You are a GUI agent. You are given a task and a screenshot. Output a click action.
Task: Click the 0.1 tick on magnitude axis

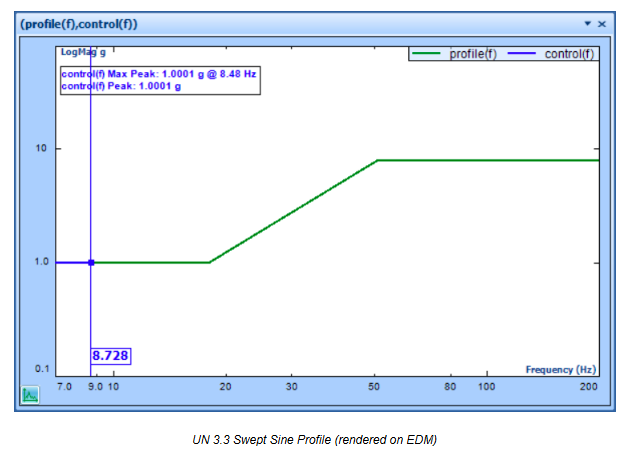pos(42,369)
